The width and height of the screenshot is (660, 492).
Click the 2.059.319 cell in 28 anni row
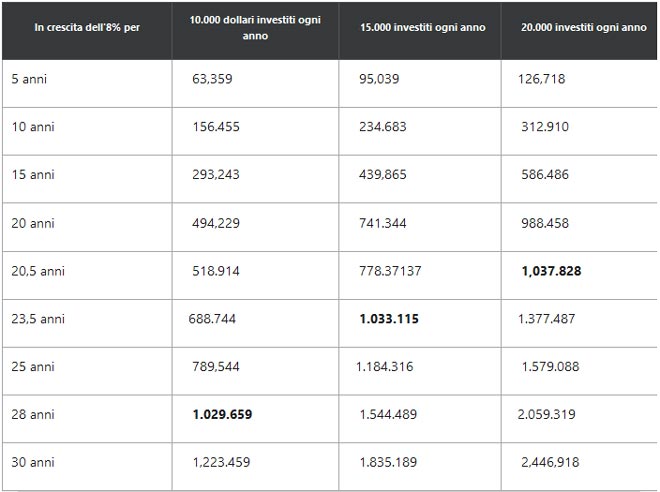pos(548,415)
